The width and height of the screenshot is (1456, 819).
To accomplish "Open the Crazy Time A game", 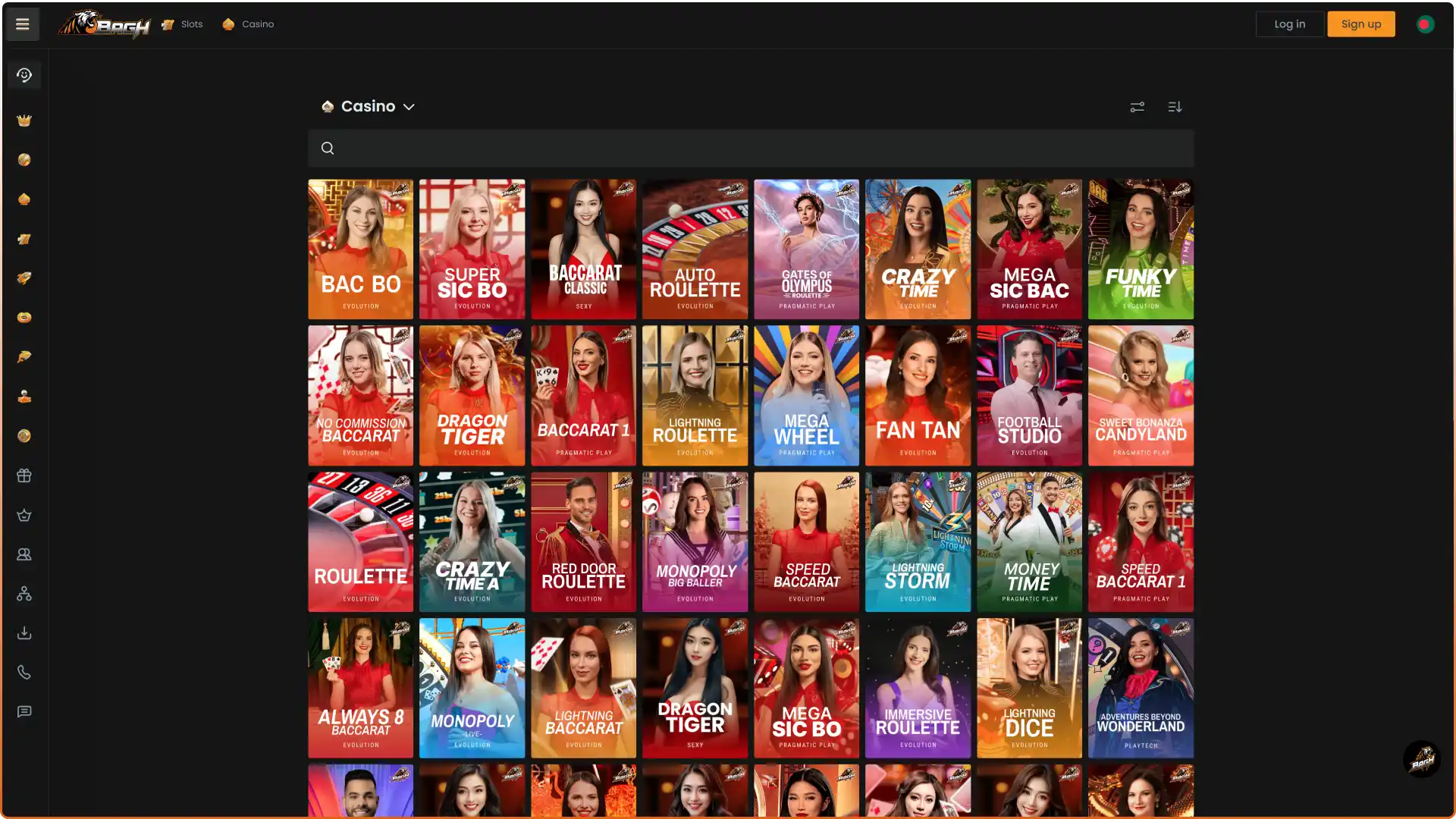I will pos(472,542).
